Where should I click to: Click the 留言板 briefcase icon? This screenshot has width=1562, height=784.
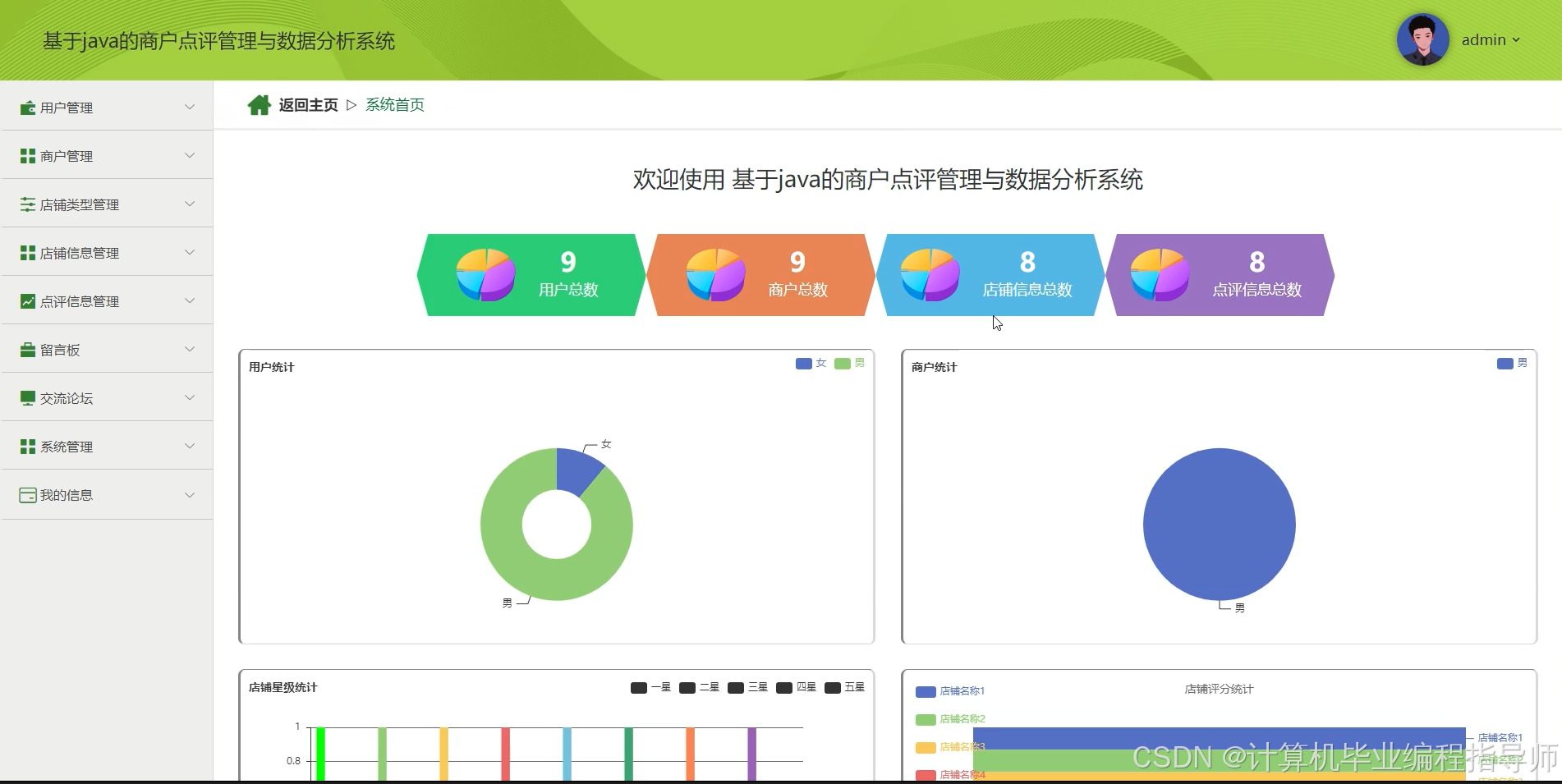pos(28,350)
